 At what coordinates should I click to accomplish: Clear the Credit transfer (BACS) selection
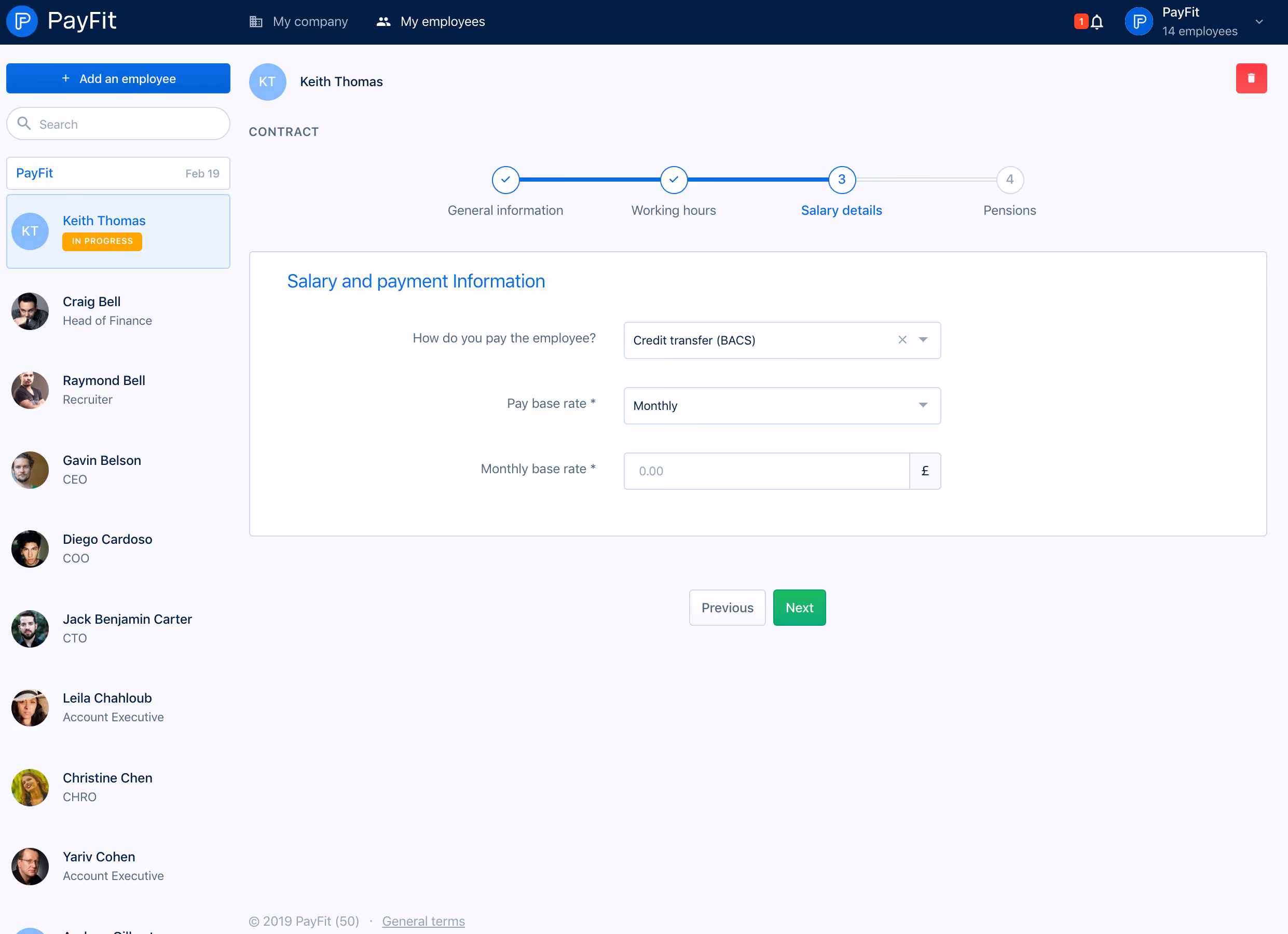click(902, 339)
